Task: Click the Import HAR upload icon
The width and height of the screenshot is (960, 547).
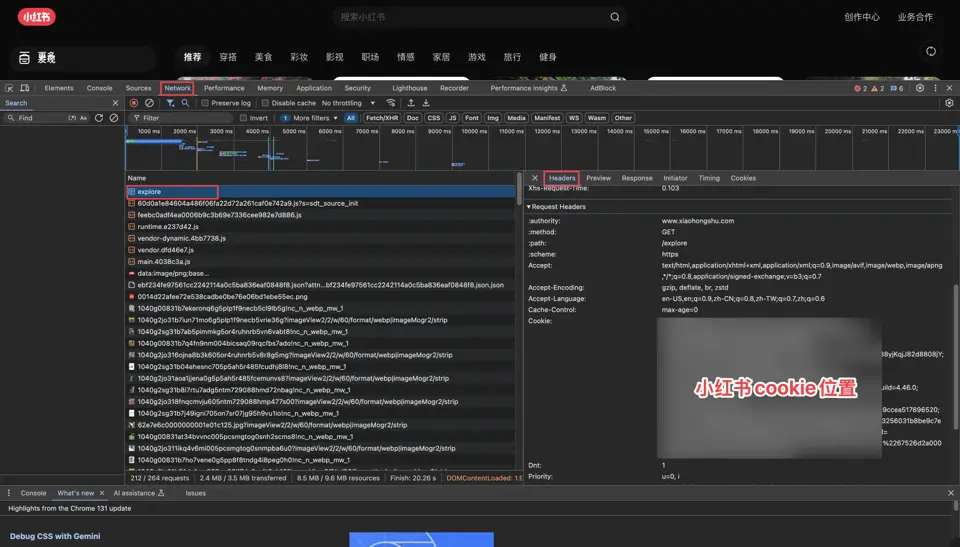Action: pyautogui.click(x=411, y=103)
